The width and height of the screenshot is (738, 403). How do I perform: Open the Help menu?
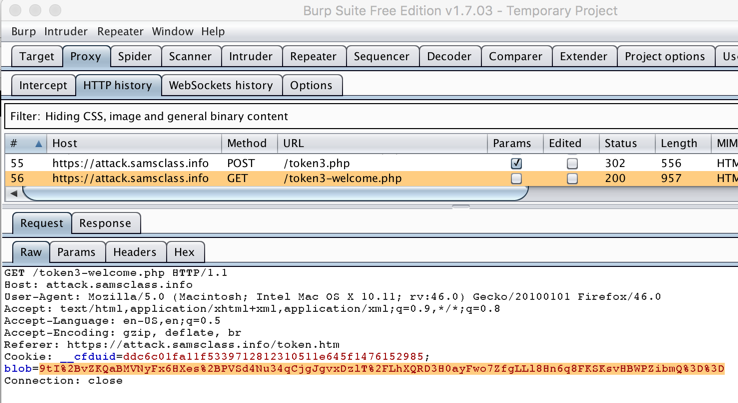click(213, 32)
